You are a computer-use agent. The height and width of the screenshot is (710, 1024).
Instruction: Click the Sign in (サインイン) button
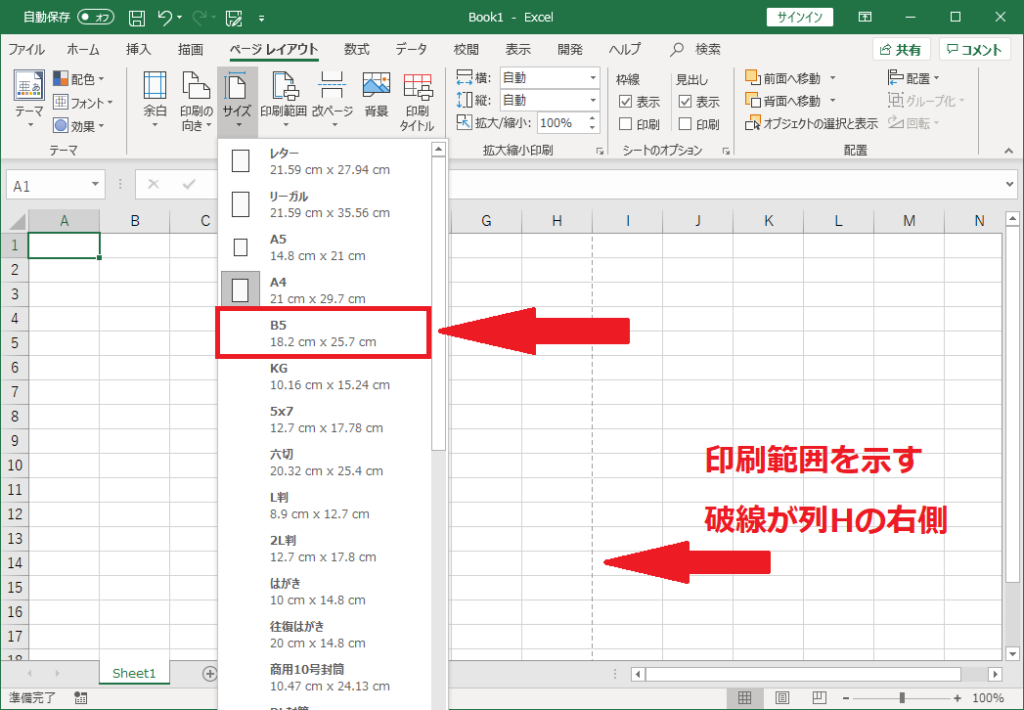pos(799,18)
